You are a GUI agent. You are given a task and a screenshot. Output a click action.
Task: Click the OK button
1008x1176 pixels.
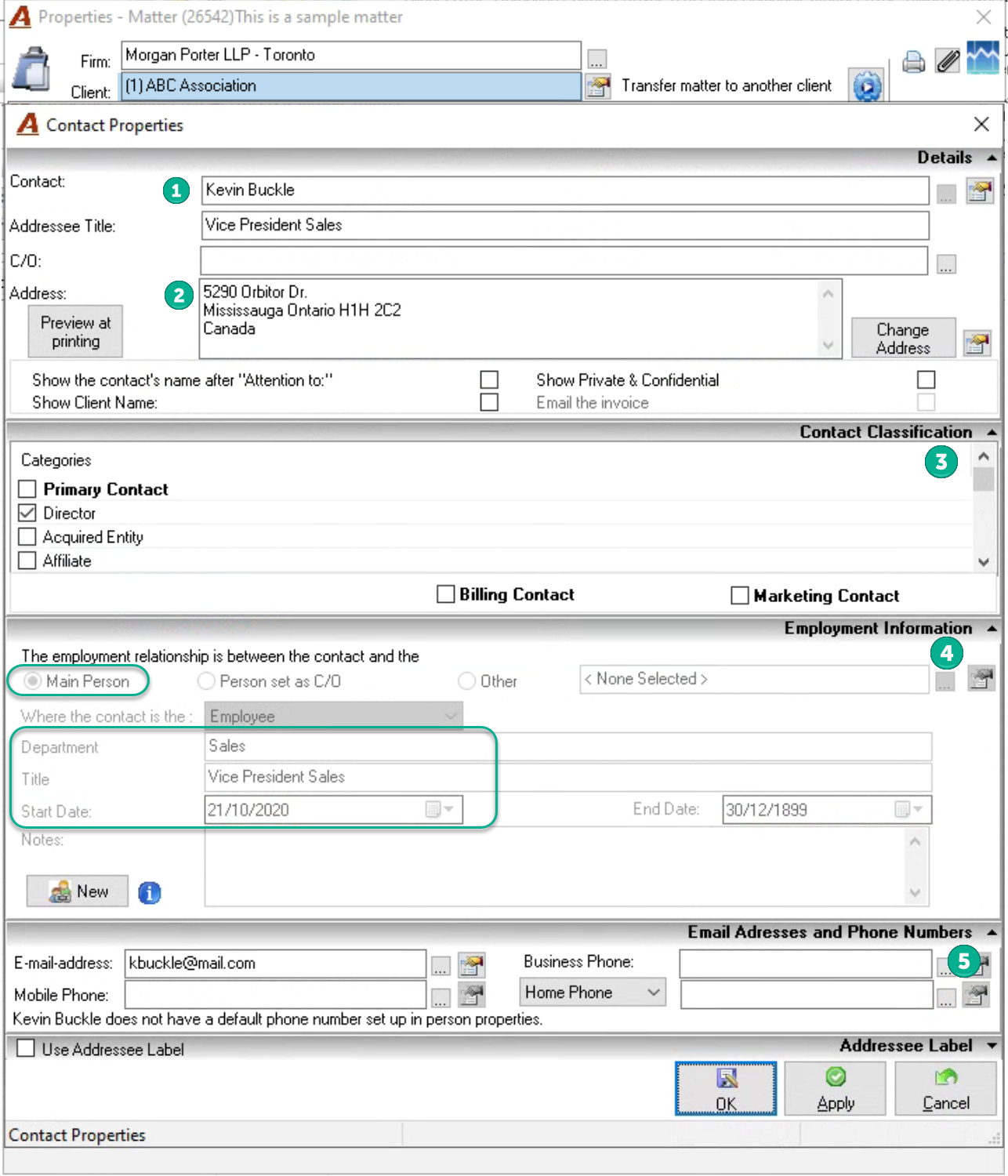726,1088
